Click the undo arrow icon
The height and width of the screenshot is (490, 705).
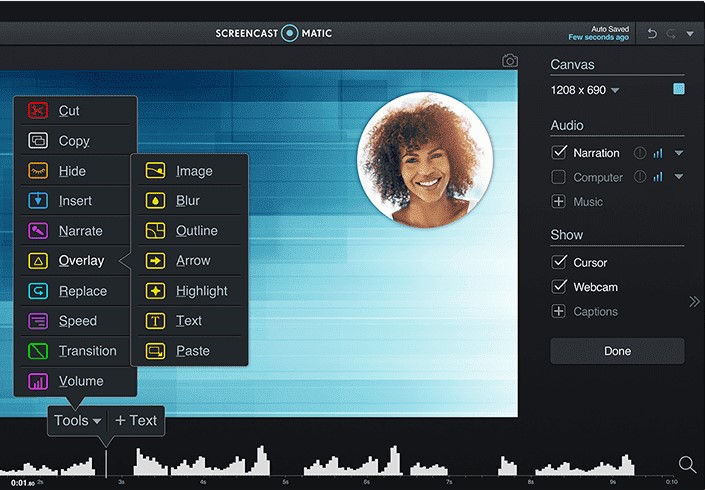[x=652, y=34]
